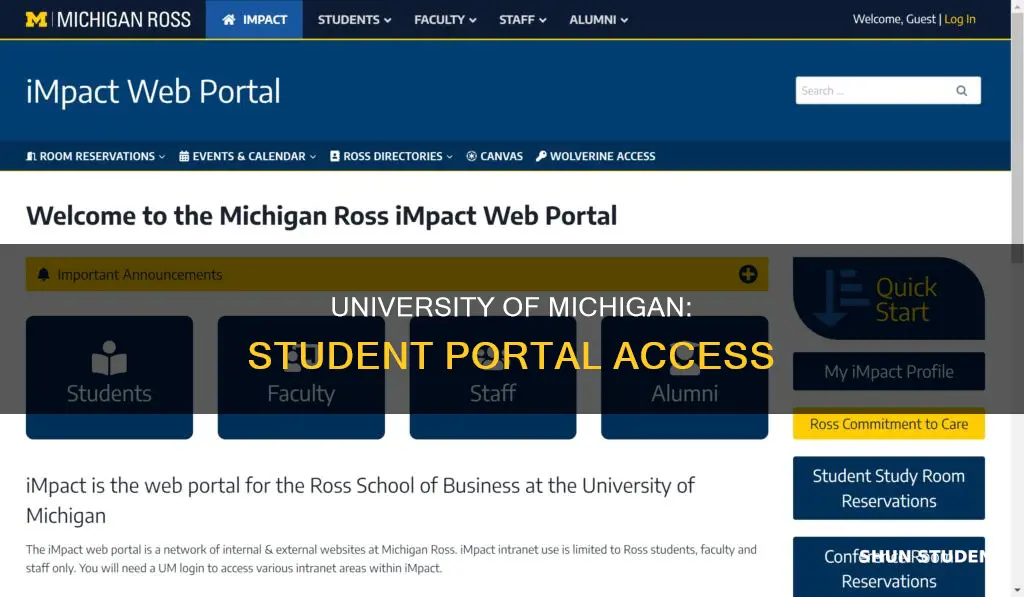Open Ross Commitment to Care button

pos(889,424)
